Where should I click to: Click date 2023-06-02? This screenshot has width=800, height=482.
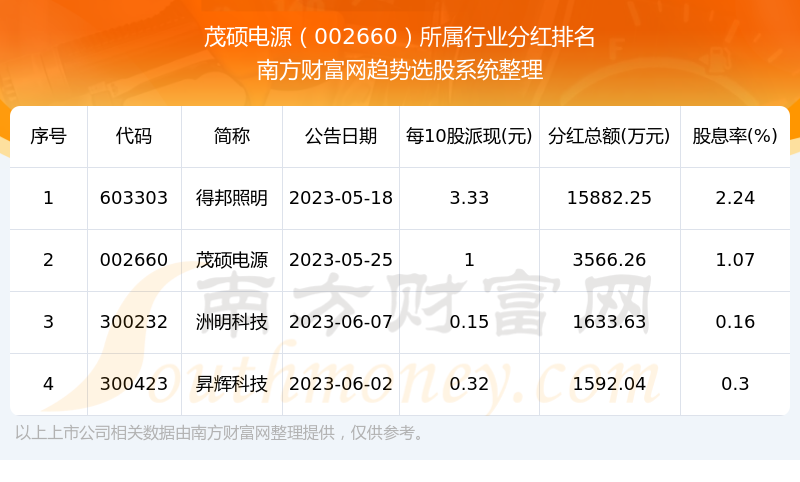point(341,384)
